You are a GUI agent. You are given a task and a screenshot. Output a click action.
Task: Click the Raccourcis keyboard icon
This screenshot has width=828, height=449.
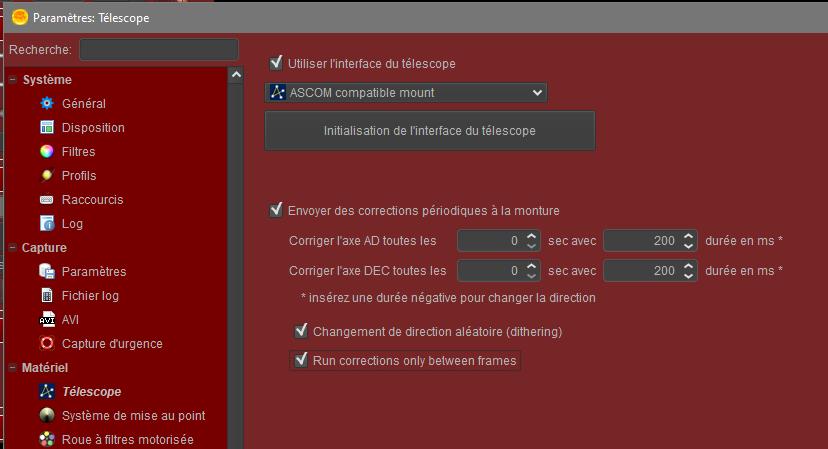[x=47, y=200]
